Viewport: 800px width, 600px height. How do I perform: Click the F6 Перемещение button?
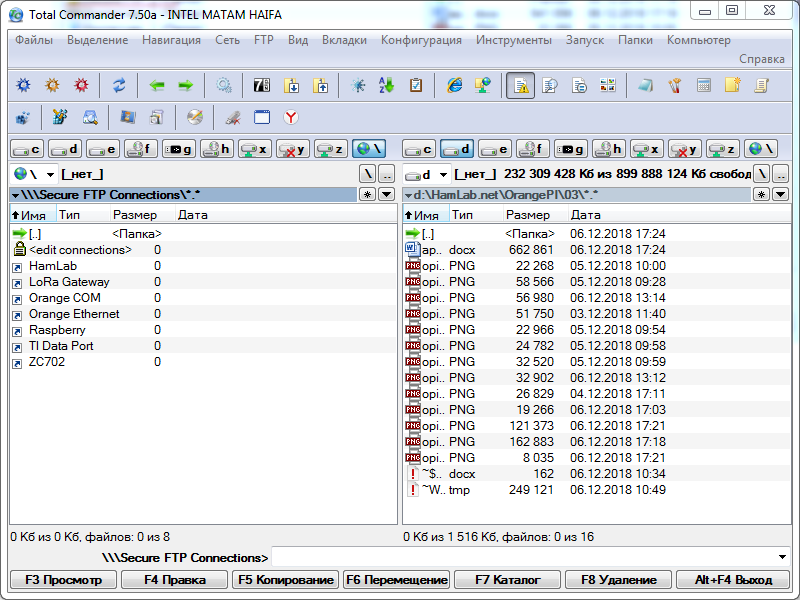click(396, 580)
